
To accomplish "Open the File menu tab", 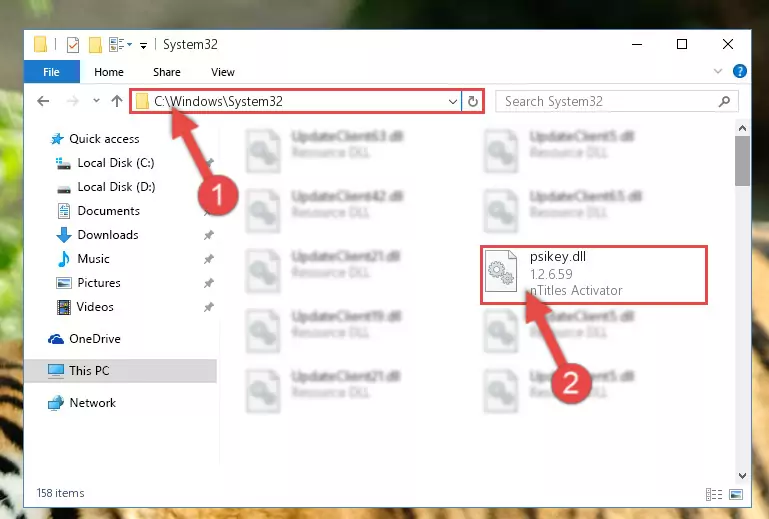I will 51,72.
